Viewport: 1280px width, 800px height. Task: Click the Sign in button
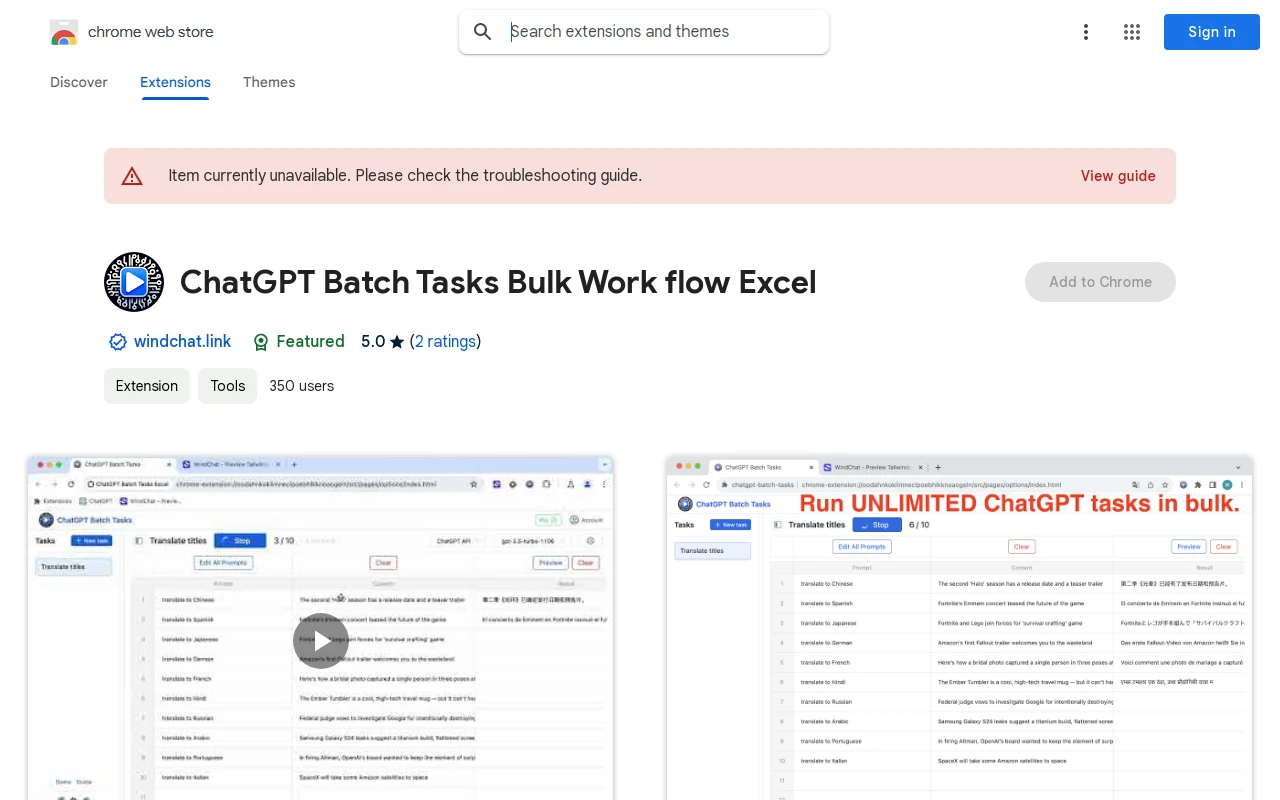point(1211,31)
